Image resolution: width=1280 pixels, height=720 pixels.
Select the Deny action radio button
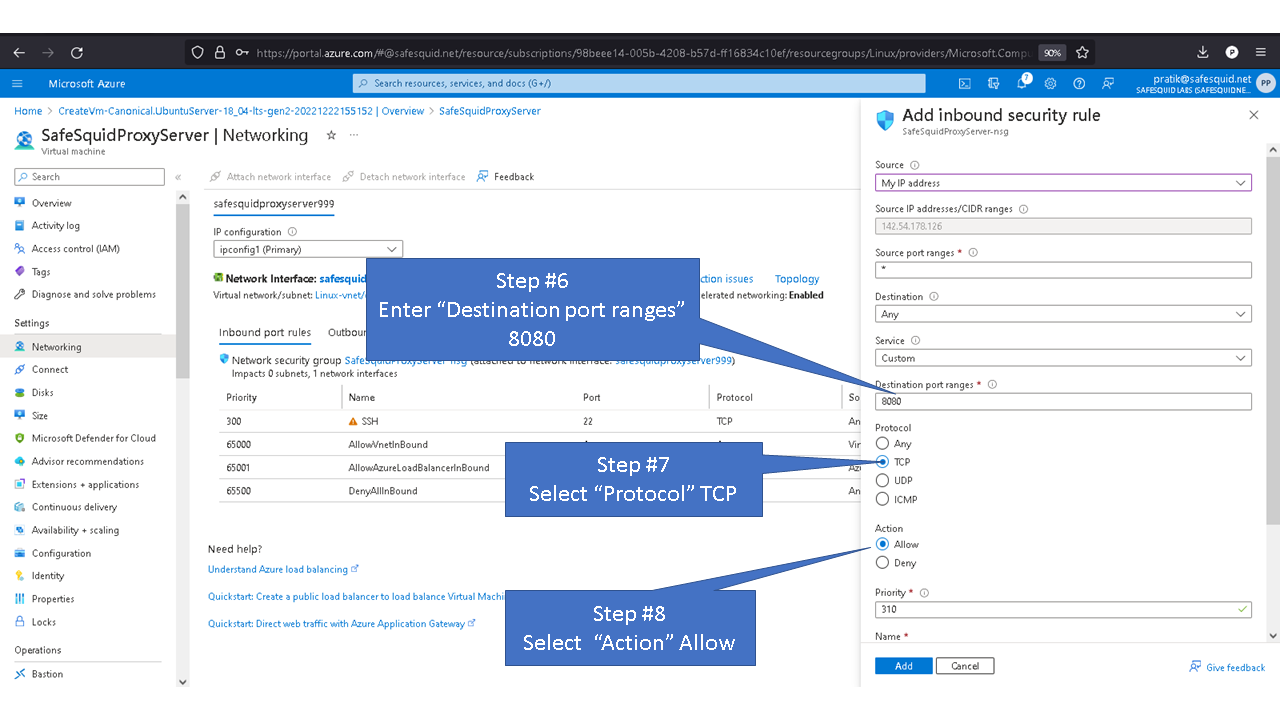point(882,563)
